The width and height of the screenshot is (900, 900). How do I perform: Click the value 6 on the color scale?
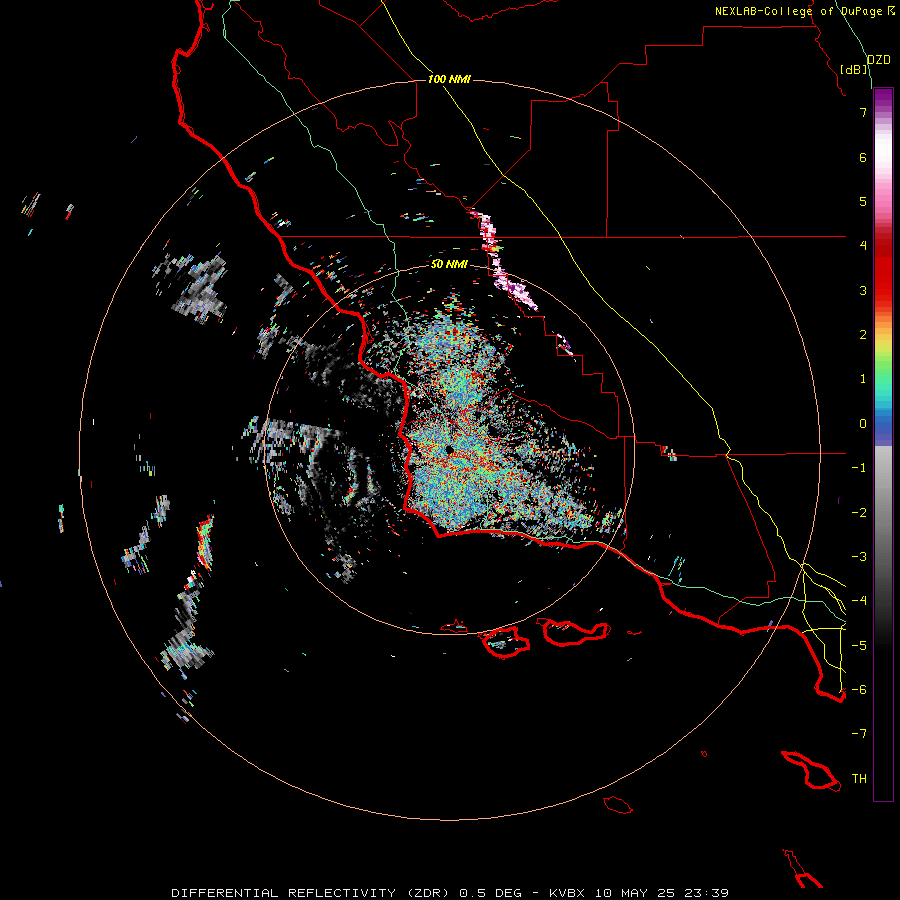pos(863,157)
